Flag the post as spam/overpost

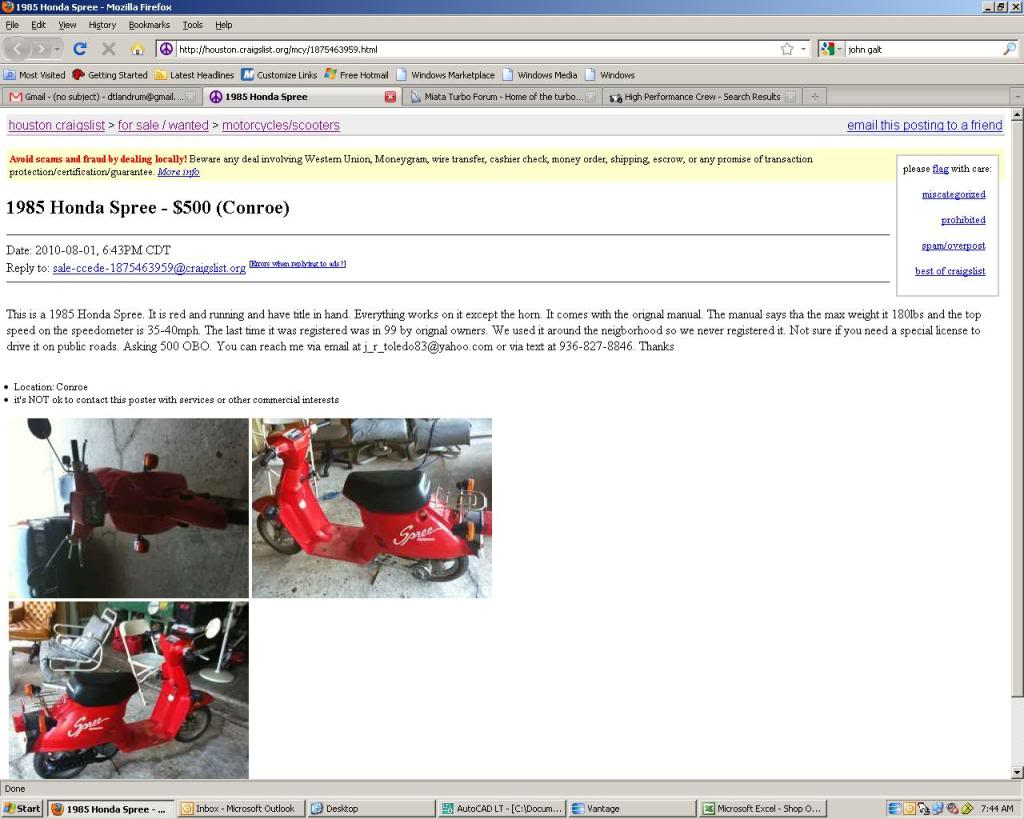tap(952, 245)
